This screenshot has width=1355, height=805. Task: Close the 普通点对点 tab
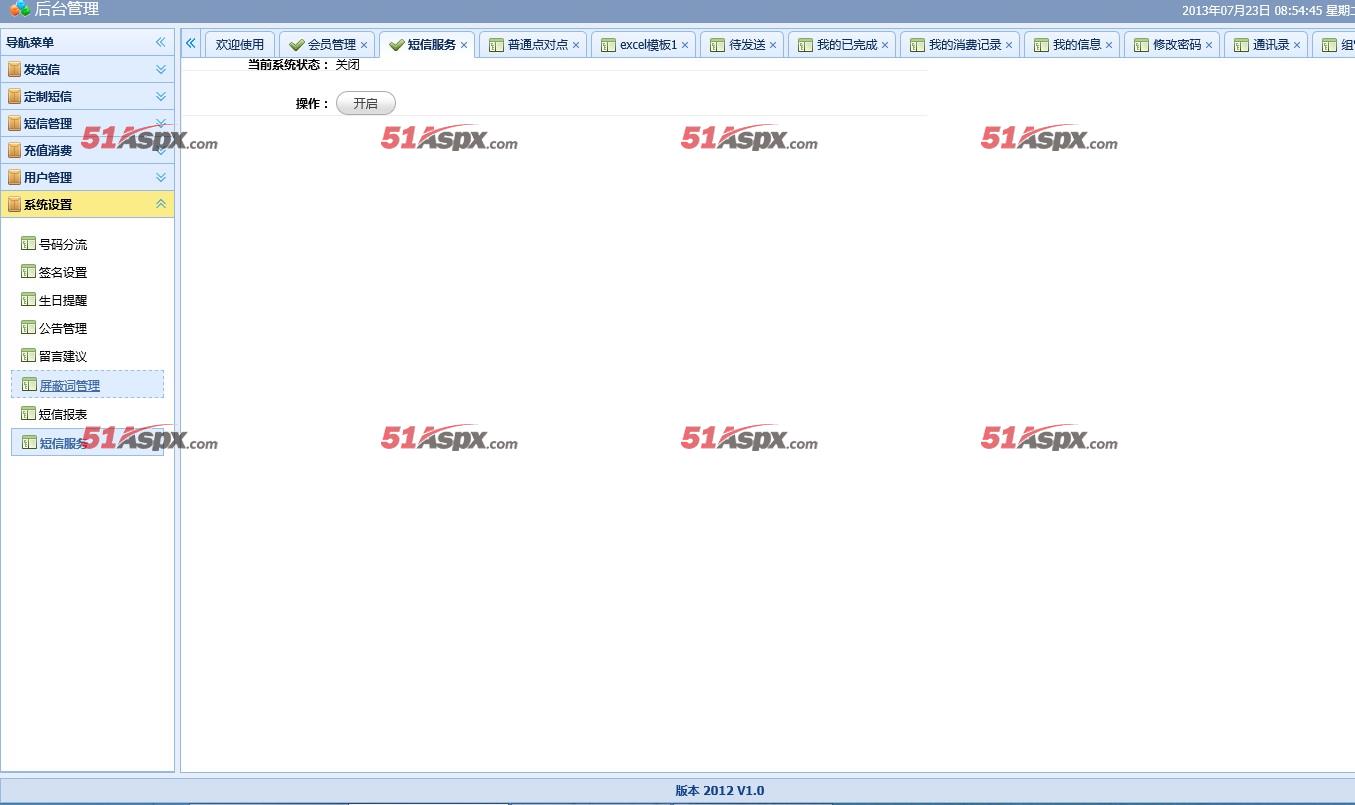[576, 45]
